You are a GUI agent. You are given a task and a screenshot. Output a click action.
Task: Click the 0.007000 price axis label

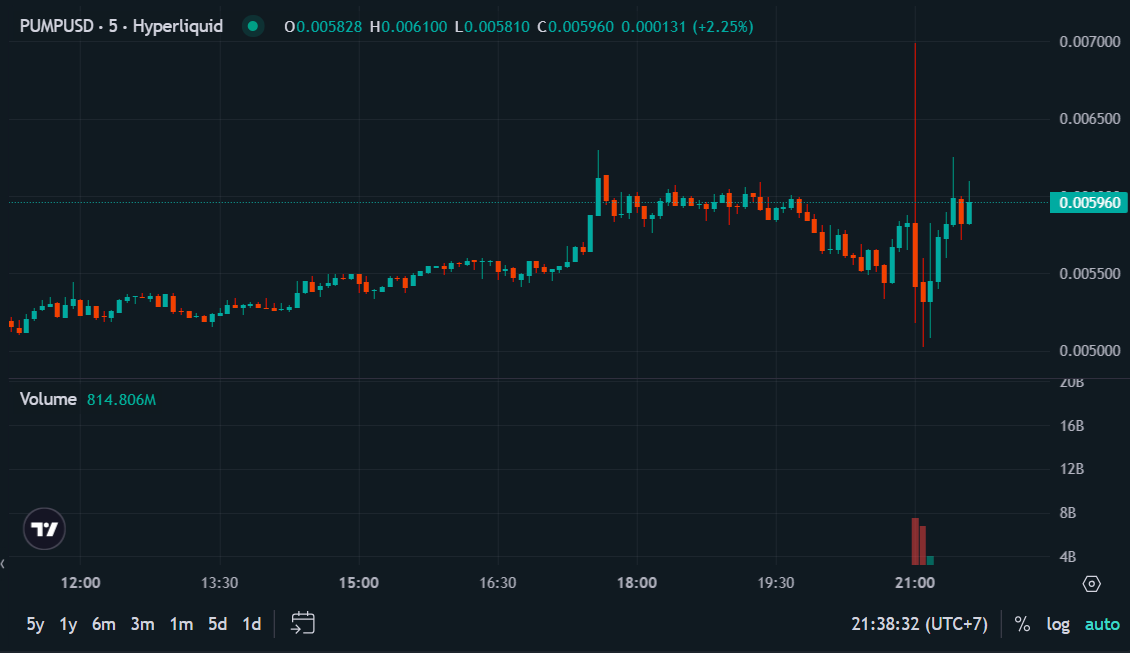(x=1090, y=42)
